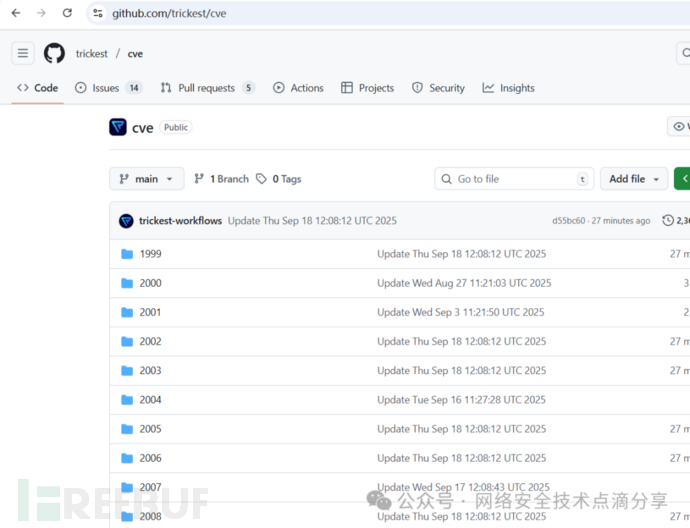Open commit message in the 2006 row
This screenshot has height=528, width=690.
[x=461, y=458]
